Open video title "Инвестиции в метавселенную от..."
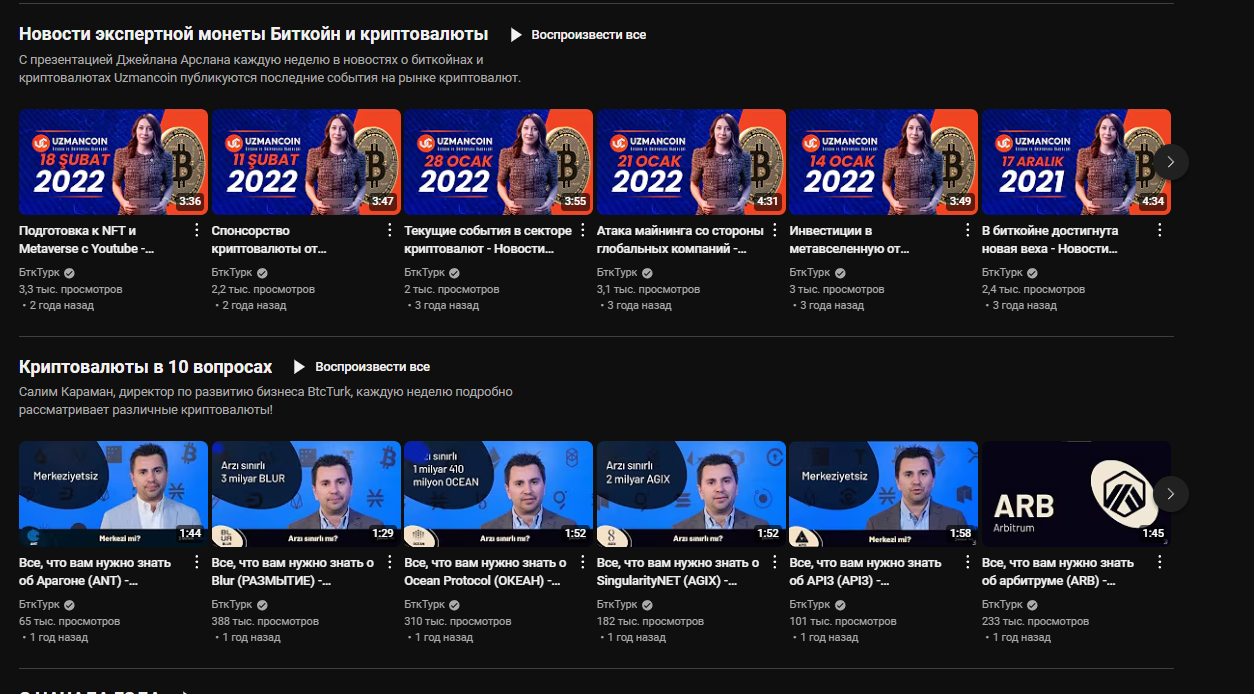Image resolution: width=1254 pixels, height=694 pixels. (x=849, y=239)
